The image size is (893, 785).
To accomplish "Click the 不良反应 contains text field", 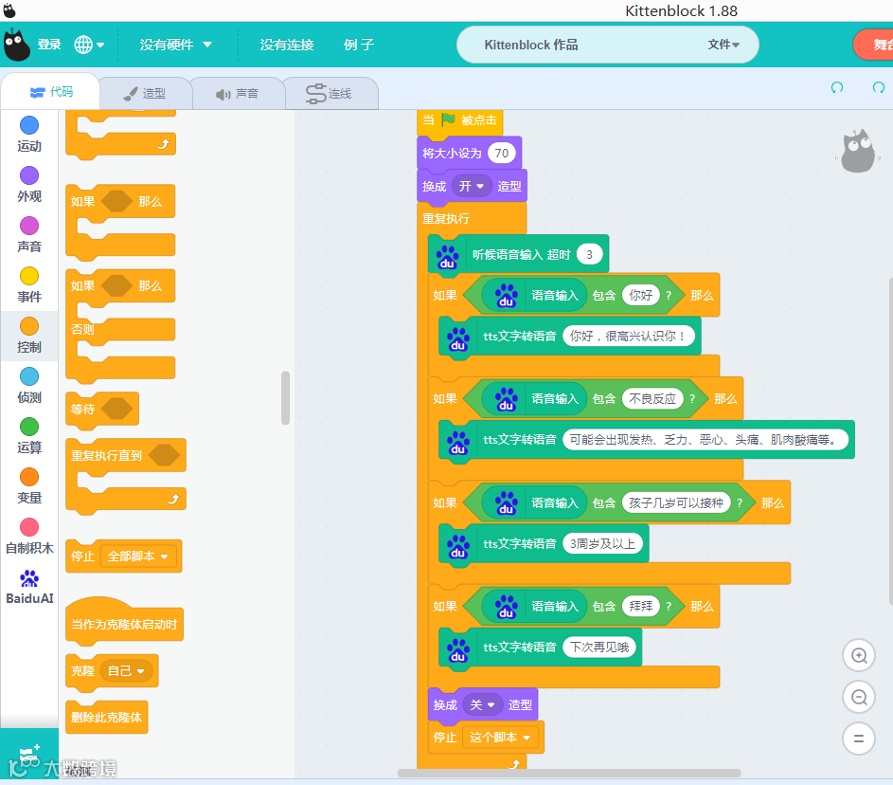I will [x=652, y=399].
